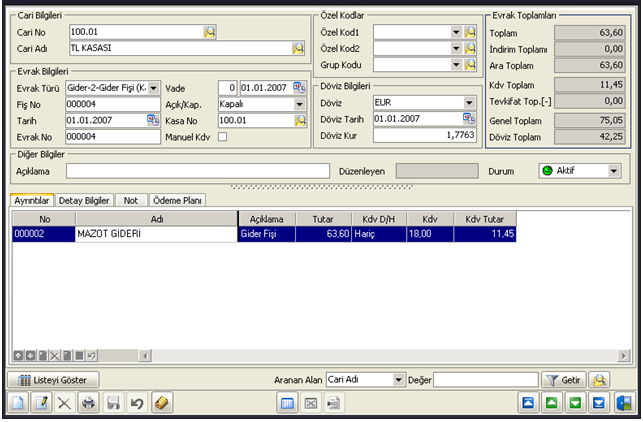Click the Adı column header
Viewport: 643px width, 422px height.
[157, 219]
